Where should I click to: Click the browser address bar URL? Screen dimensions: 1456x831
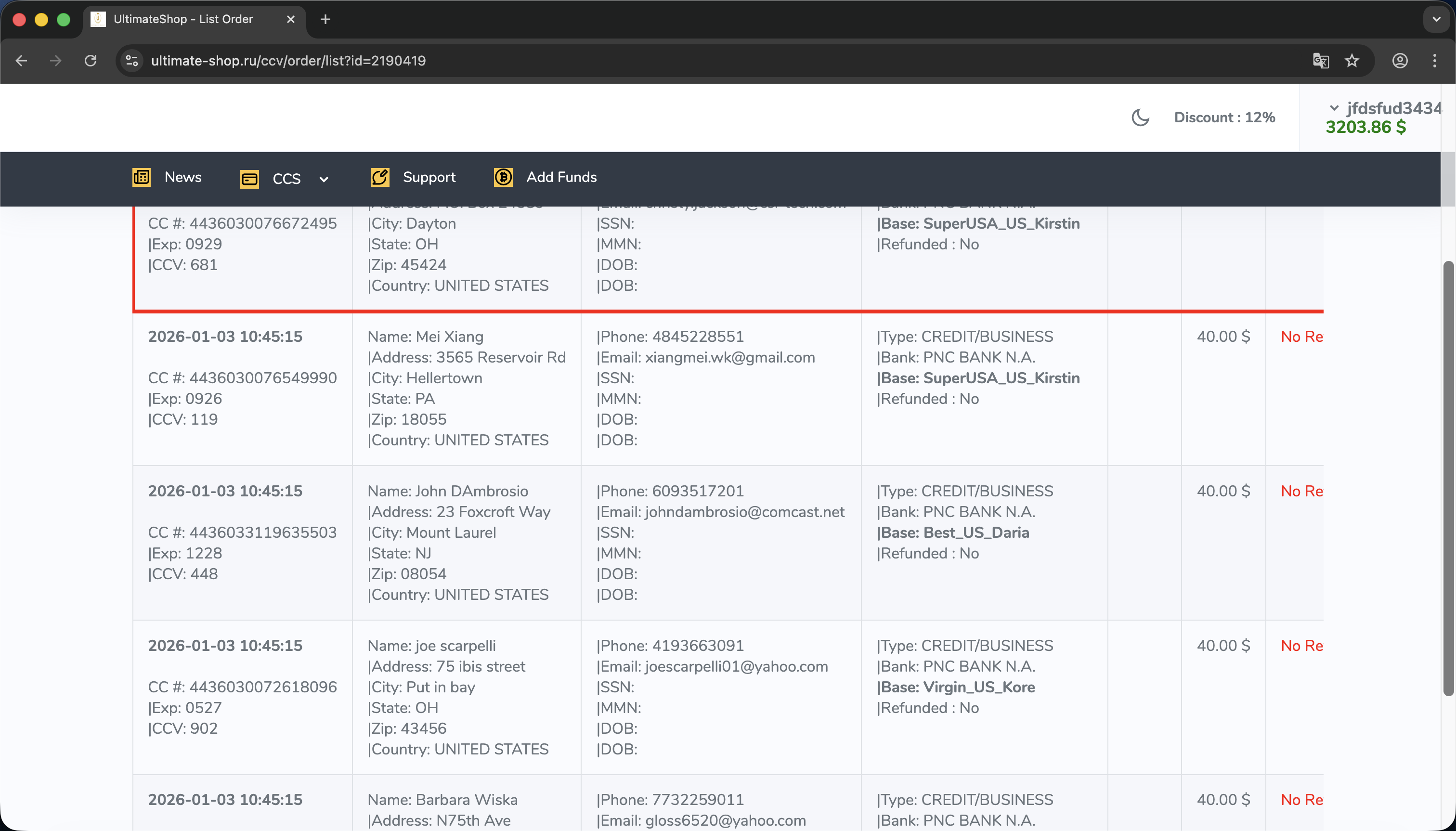pyautogui.click(x=288, y=61)
